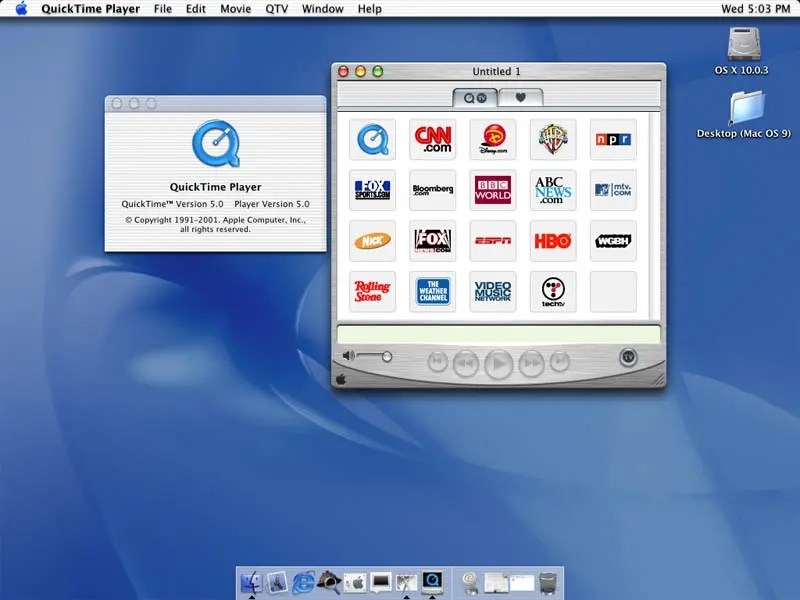Open the NPR channel
800x600 pixels.
coord(613,139)
